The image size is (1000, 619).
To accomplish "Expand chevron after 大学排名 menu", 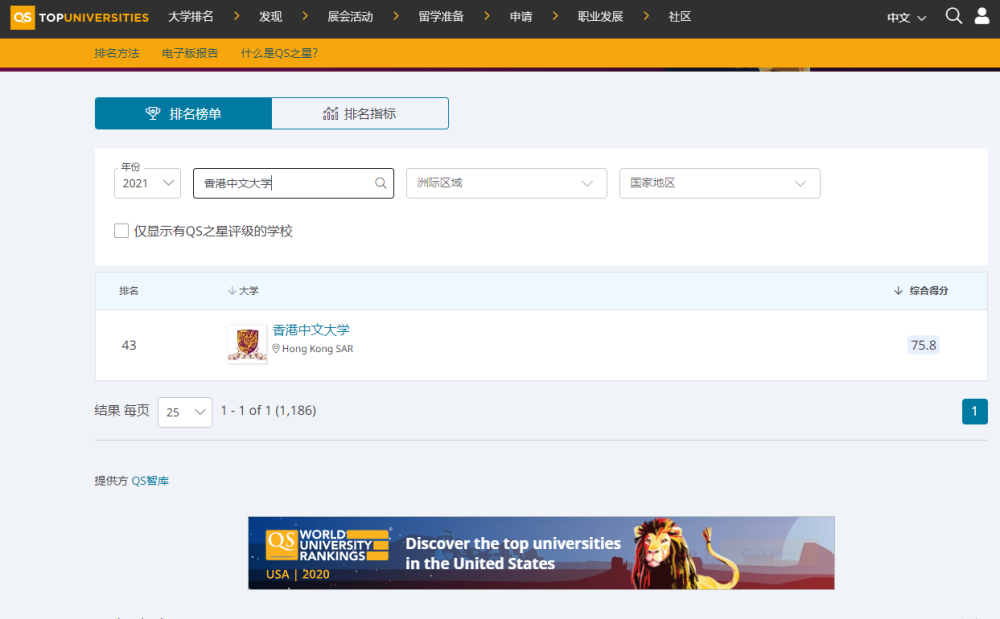I will click(x=237, y=16).
